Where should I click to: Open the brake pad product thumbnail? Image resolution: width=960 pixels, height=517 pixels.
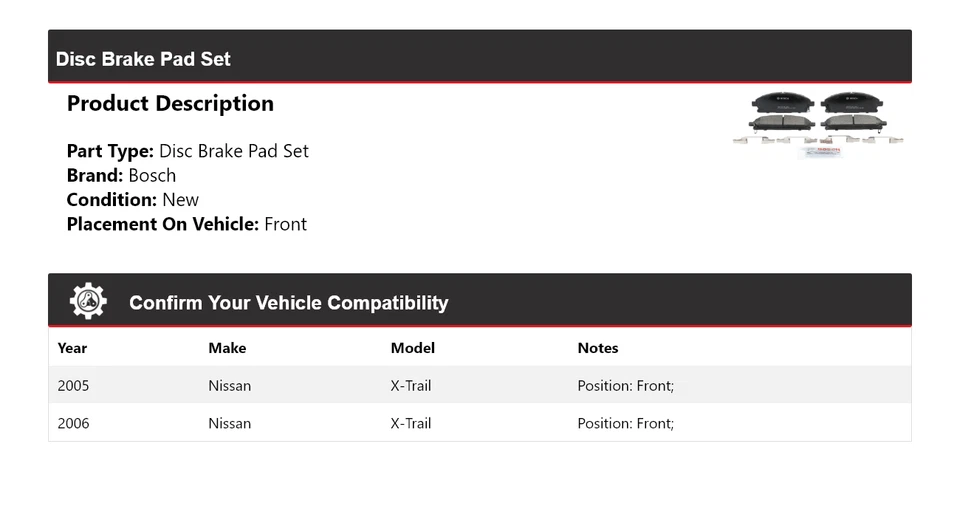tap(818, 125)
